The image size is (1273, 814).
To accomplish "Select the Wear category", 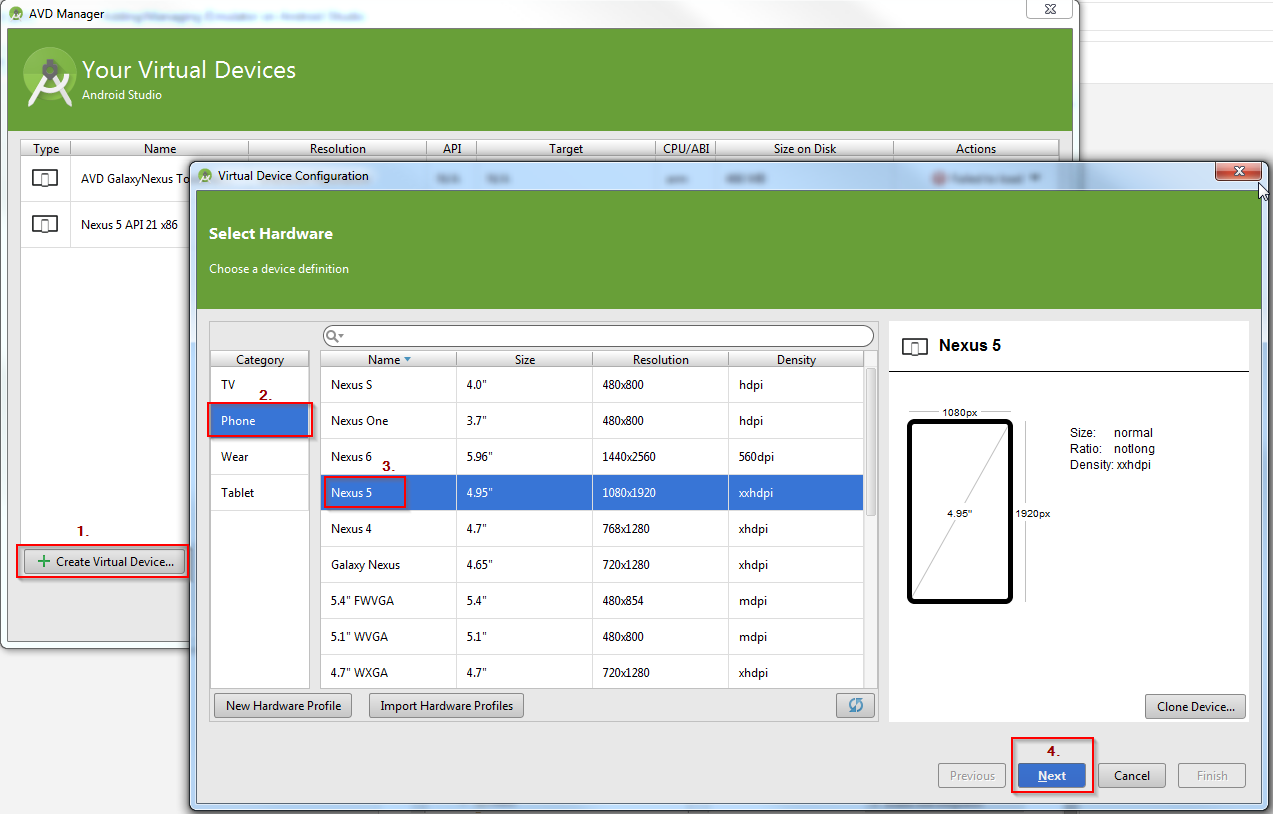I will (x=260, y=457).
